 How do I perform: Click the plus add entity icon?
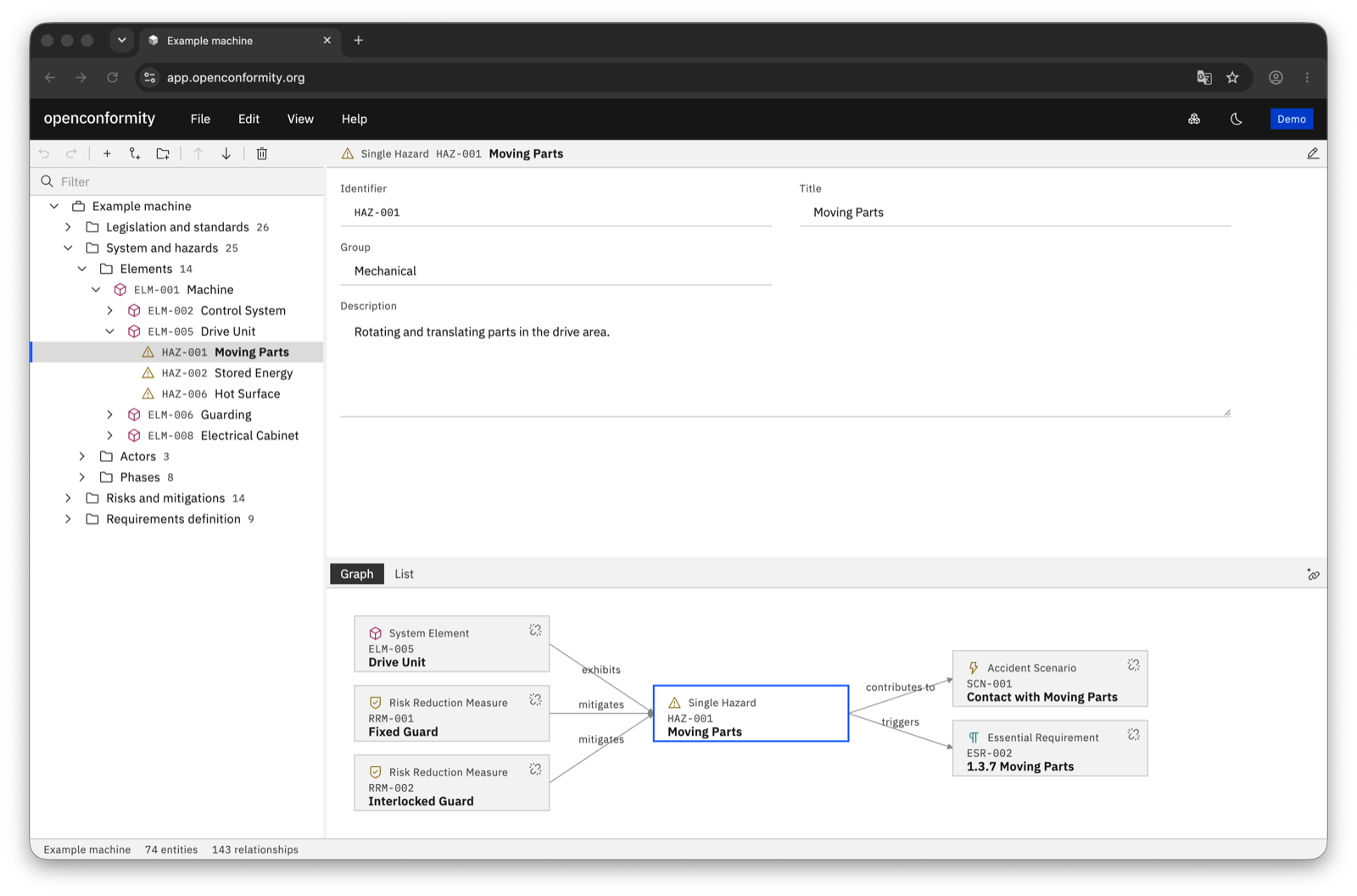(x=107, y=153)
